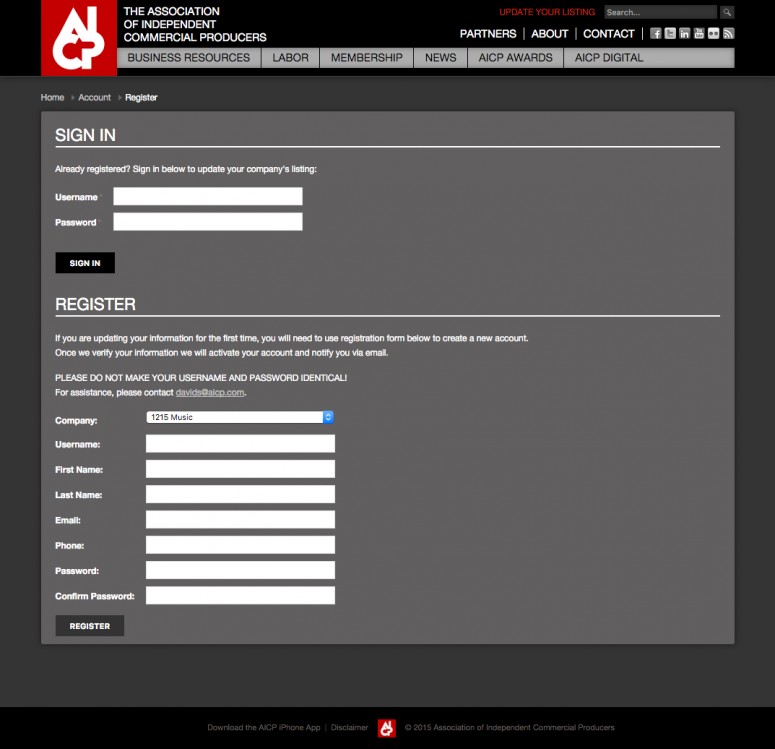
Task: Focus the Last Name field
Action: pyautogui.click(x=240, y=494)
